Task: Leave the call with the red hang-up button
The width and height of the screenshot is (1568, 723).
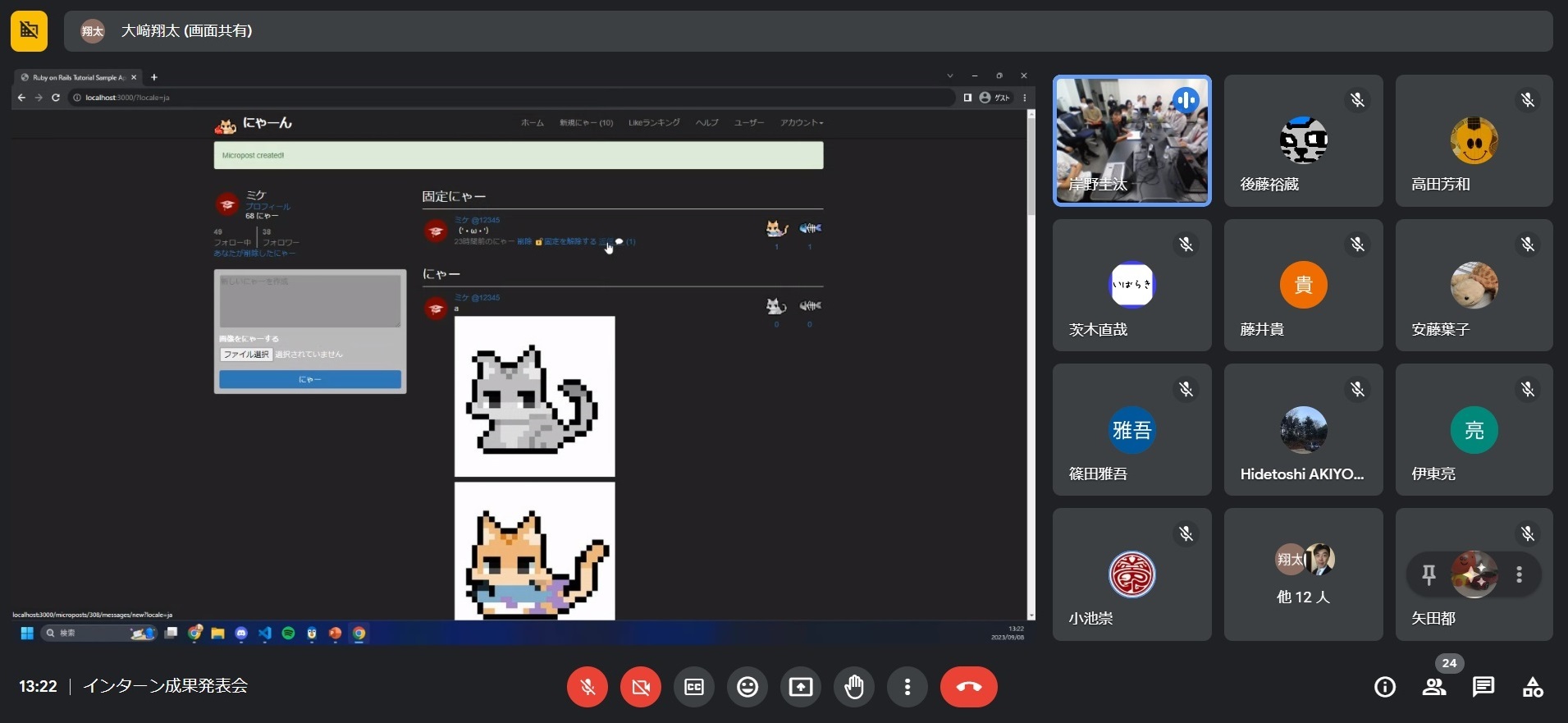Action: [x=968, y=687]
